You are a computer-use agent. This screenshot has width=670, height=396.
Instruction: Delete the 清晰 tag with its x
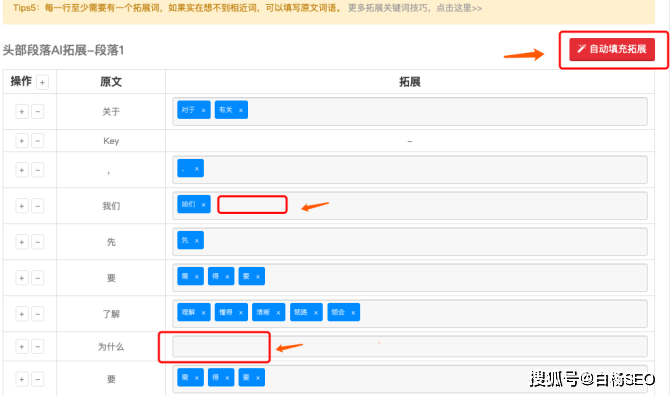point(278,313)
